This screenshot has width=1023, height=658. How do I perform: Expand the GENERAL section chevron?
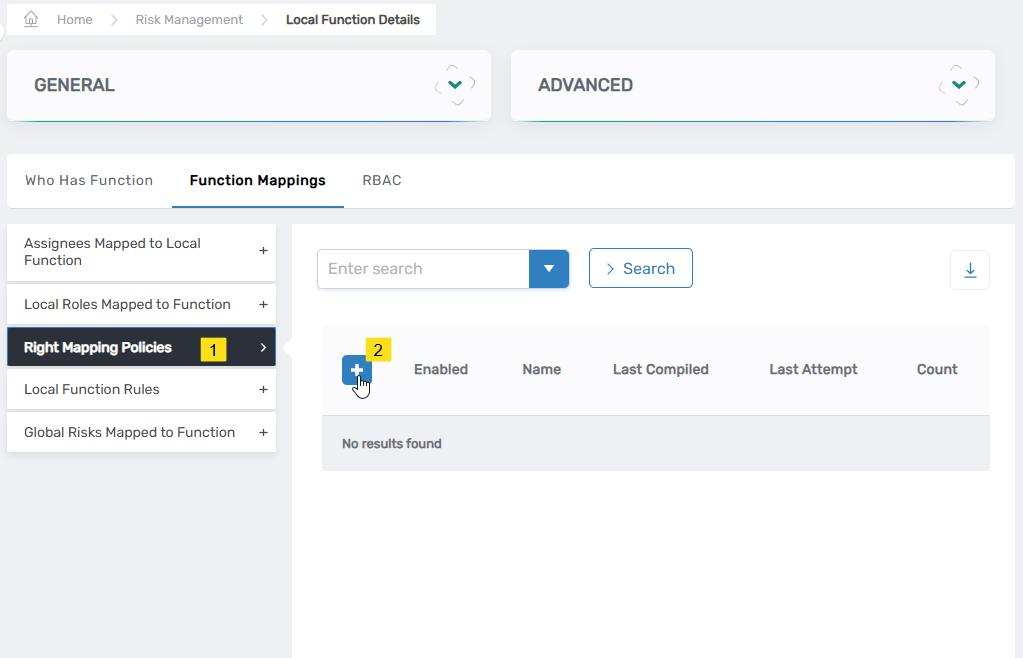[457, 84]
